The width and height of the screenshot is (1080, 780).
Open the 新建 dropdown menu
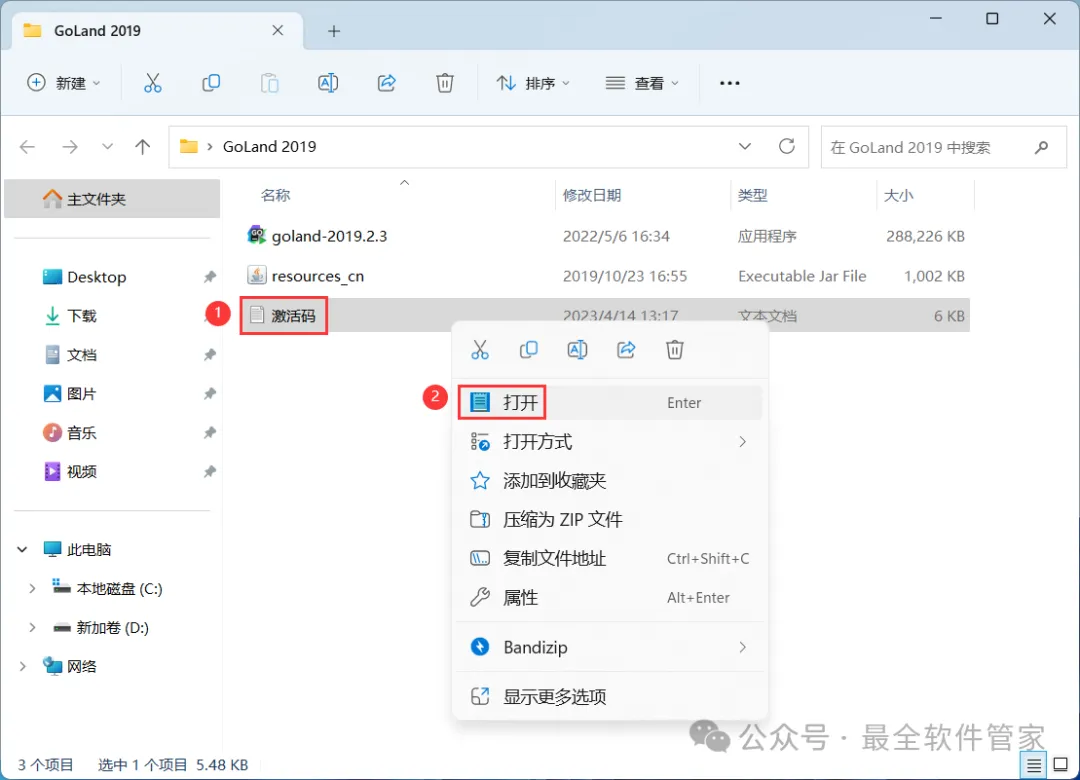tap(63, 83)
